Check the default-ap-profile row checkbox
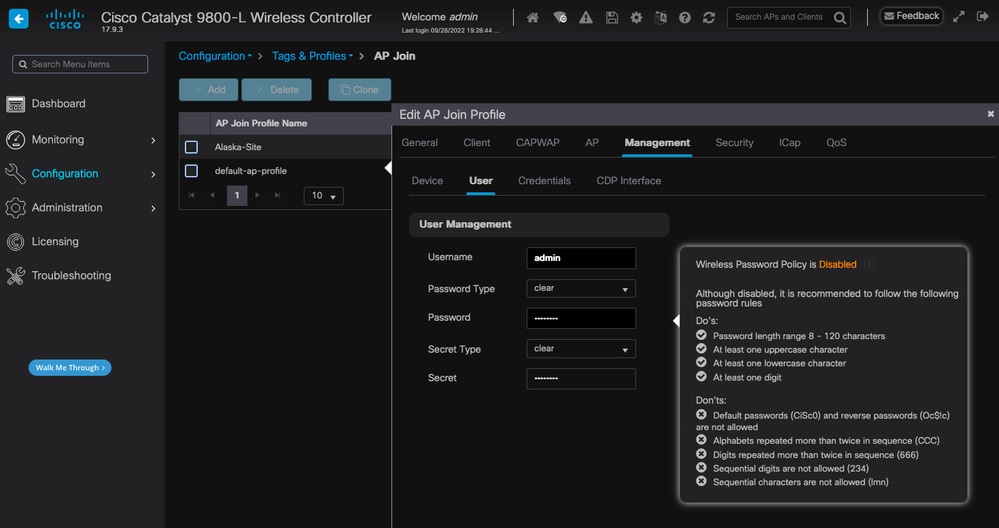The image size is (999, 528). click(191, 171)
